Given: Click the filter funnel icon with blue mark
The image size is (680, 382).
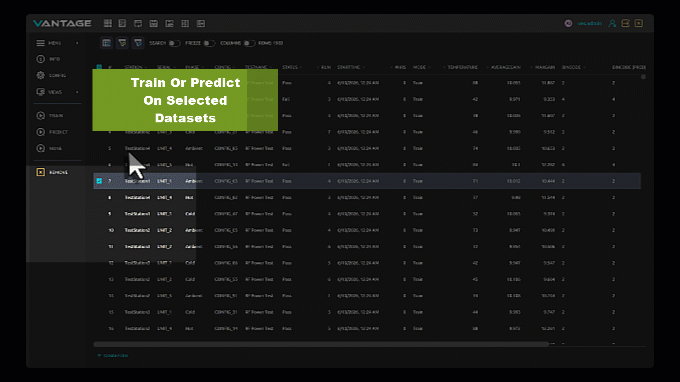Looking at the screenshot, I should [x=138, y=43].
